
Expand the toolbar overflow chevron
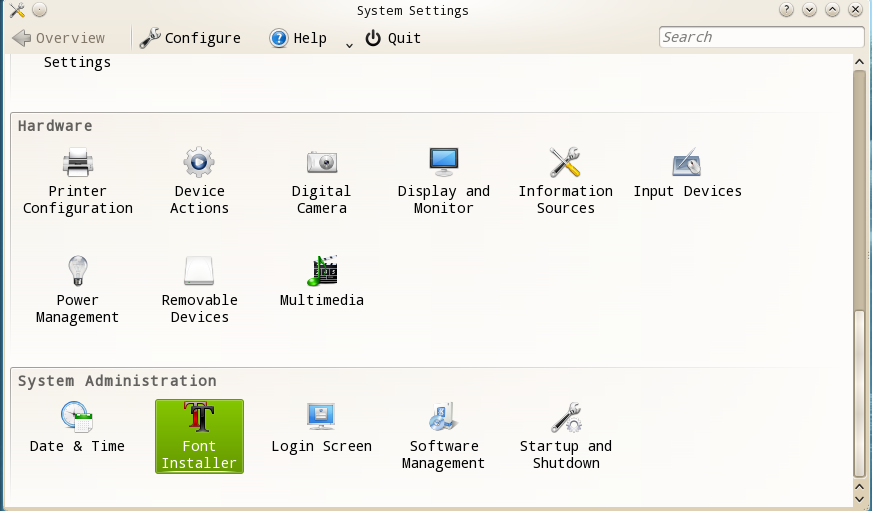coord(349,45)
